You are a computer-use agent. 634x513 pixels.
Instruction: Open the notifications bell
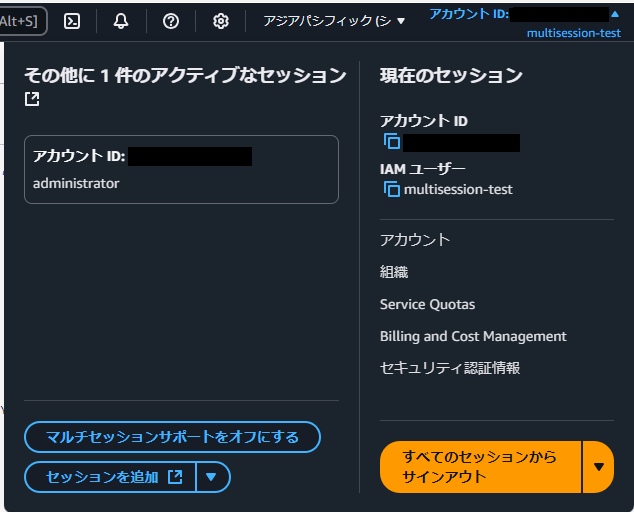121,21
